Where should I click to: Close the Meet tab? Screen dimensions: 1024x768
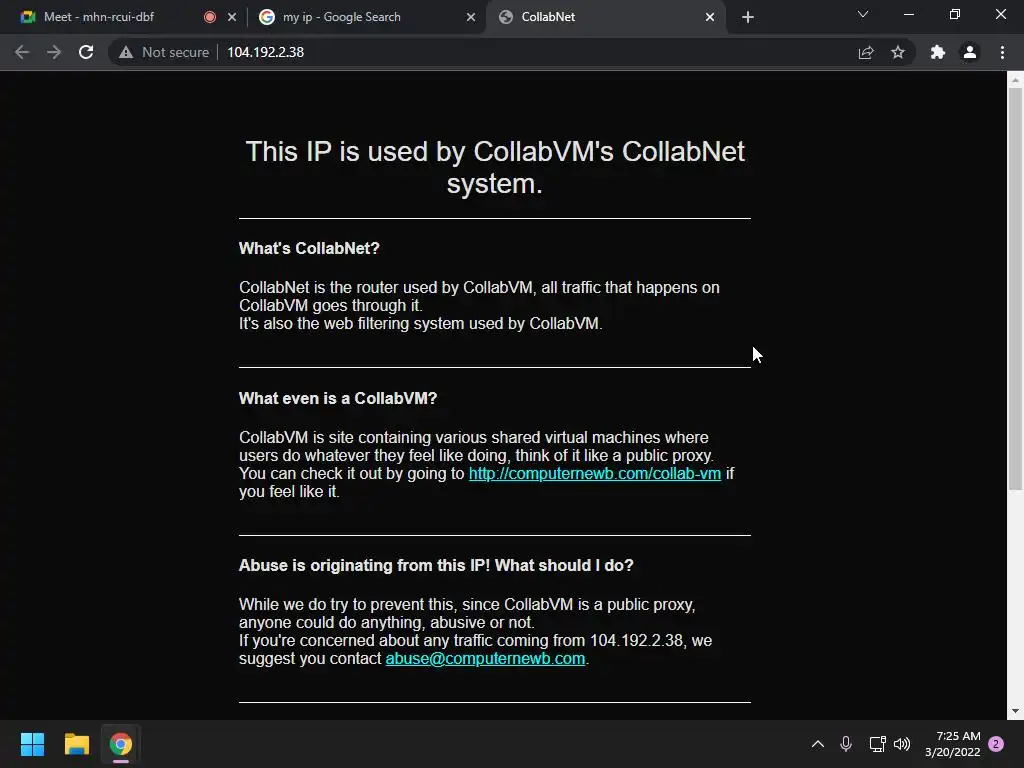click(232, 17)
